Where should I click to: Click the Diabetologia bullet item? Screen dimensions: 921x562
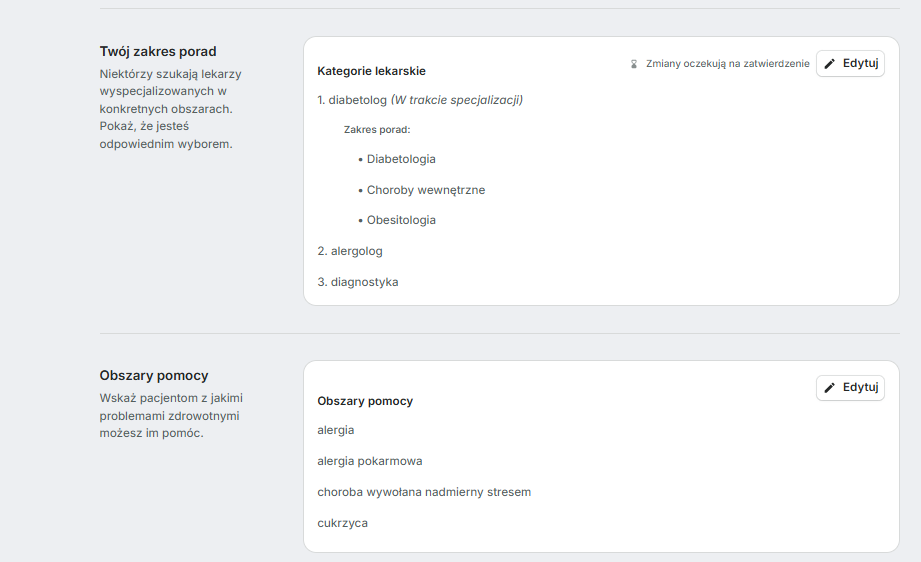pyautogui.click(x=400, y=159)
